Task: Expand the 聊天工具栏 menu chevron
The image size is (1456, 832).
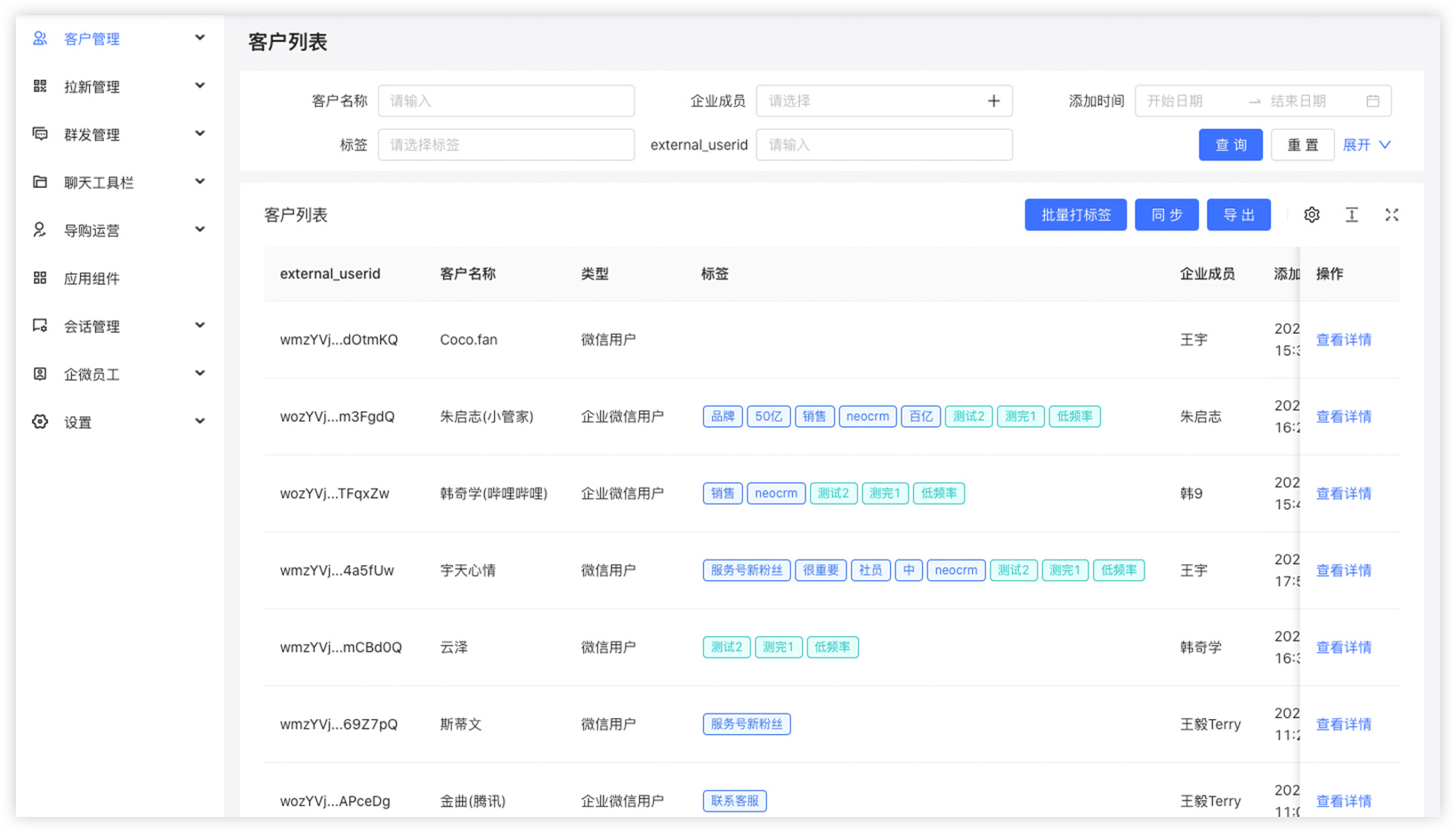Action: 200,182
